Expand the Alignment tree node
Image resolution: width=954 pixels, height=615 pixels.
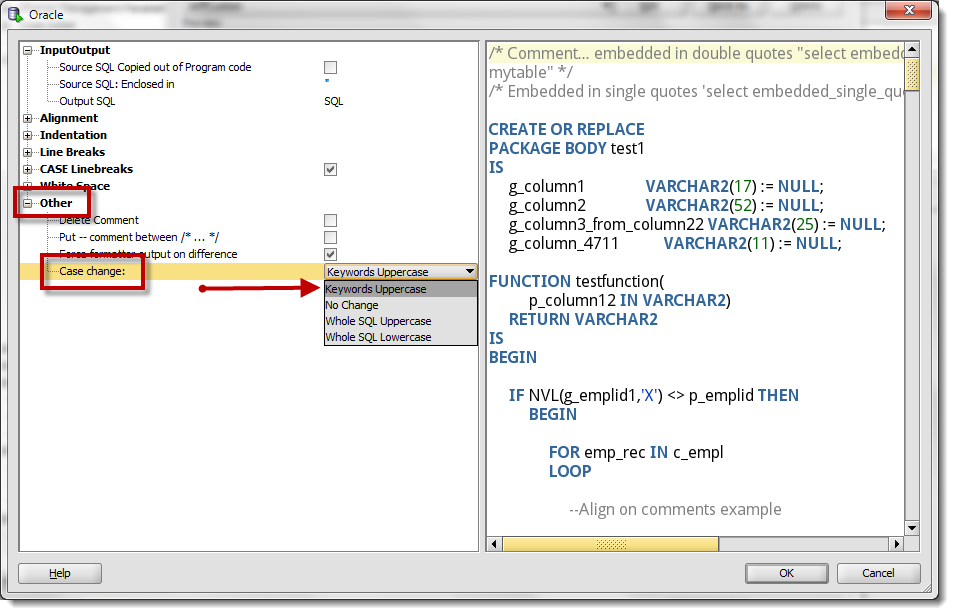(27, 119)
